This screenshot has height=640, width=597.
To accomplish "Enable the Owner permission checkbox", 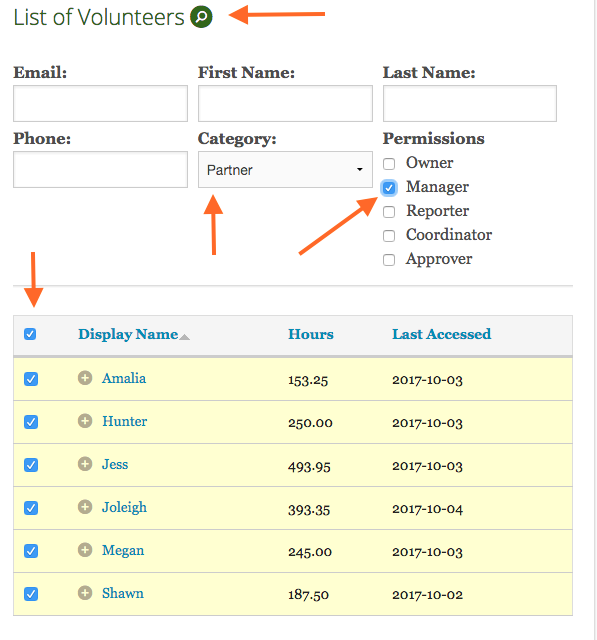I will point(389,164).
